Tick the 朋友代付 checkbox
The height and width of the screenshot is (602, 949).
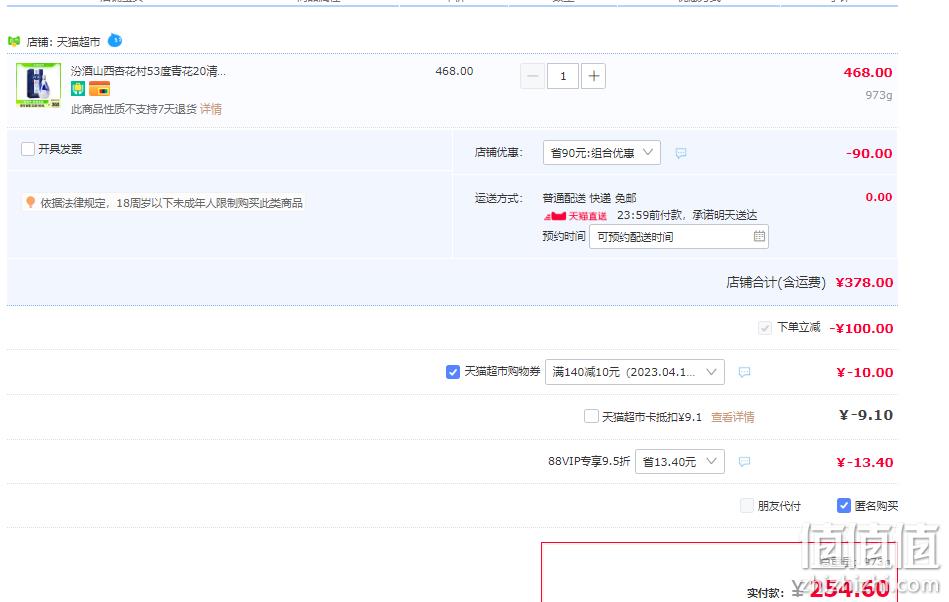747,506
